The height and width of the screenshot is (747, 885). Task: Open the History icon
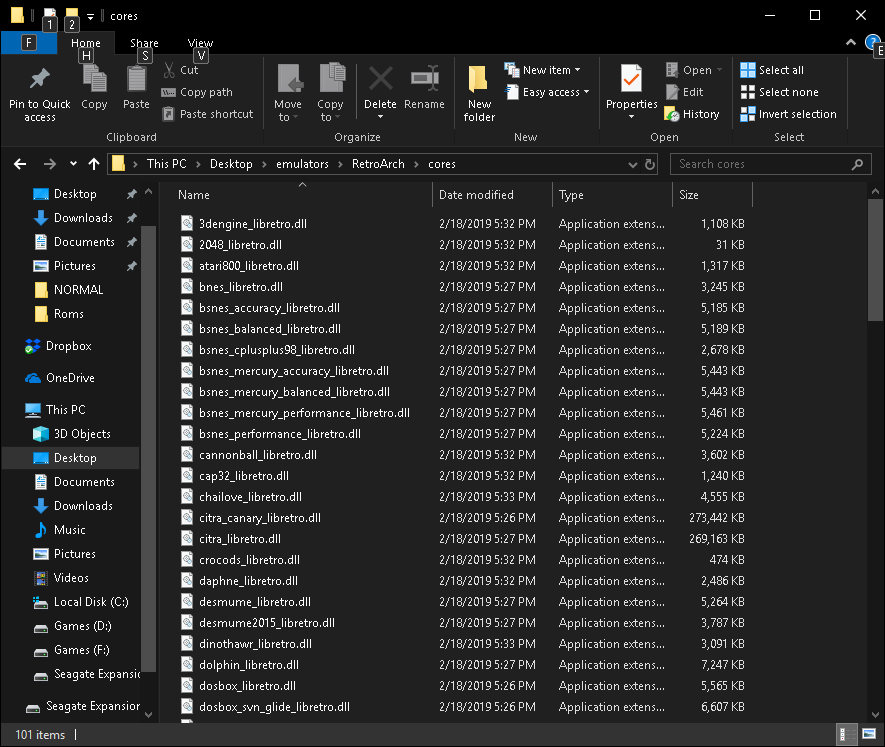pyautogui.click(x=672, y=114)
